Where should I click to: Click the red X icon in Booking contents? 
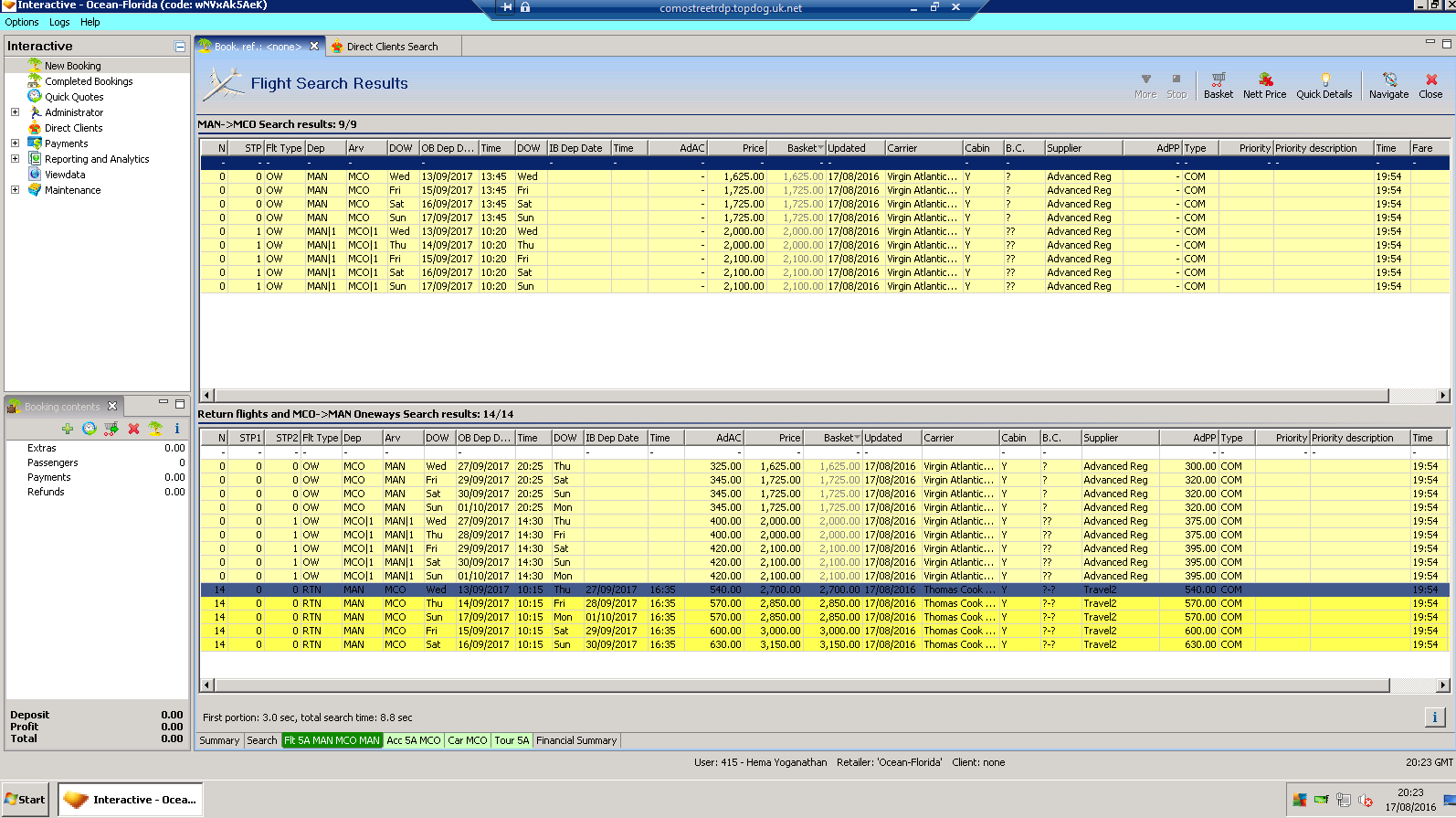133,429
